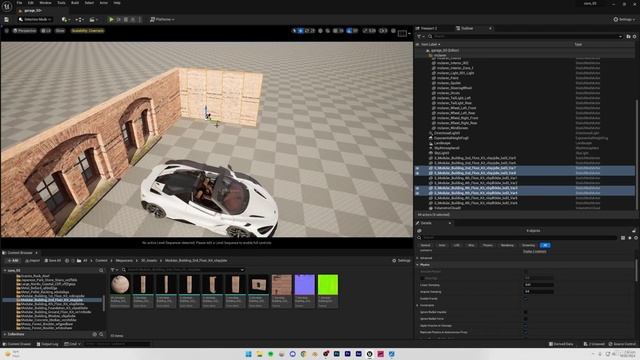The width and height of the screenshot is (640, 360).
Task: Open Outliner settings gear
Action: click(635, 36)
